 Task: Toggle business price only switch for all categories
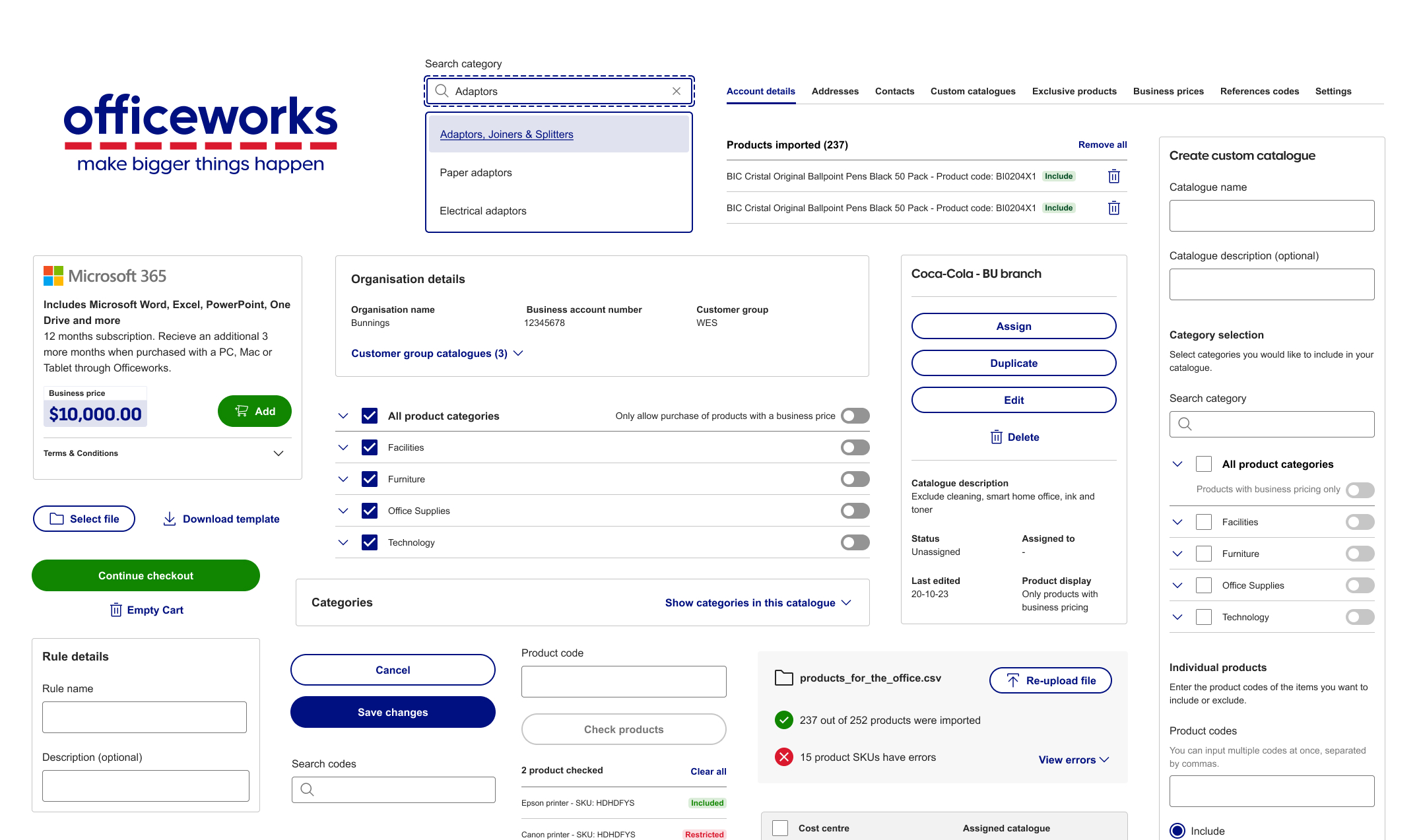[855, 416]
